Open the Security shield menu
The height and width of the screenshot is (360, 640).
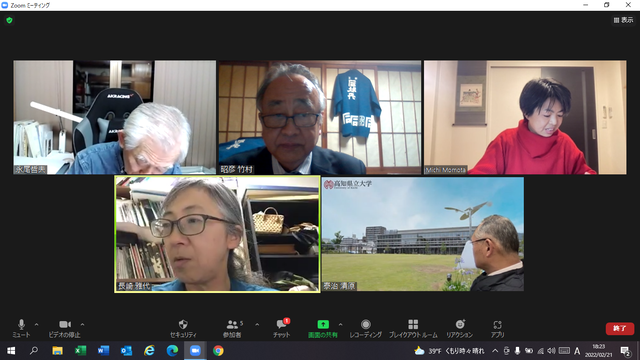click(183, 329)
